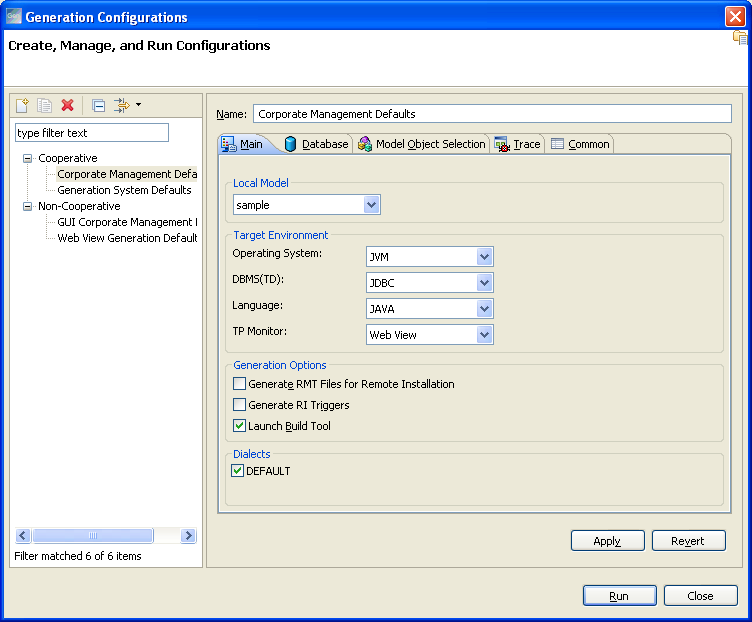Image resolution: width=752 pixels, height=622 pixels.
Task: Click the tree scrollbar left arrow
Action: coord(23,535)
